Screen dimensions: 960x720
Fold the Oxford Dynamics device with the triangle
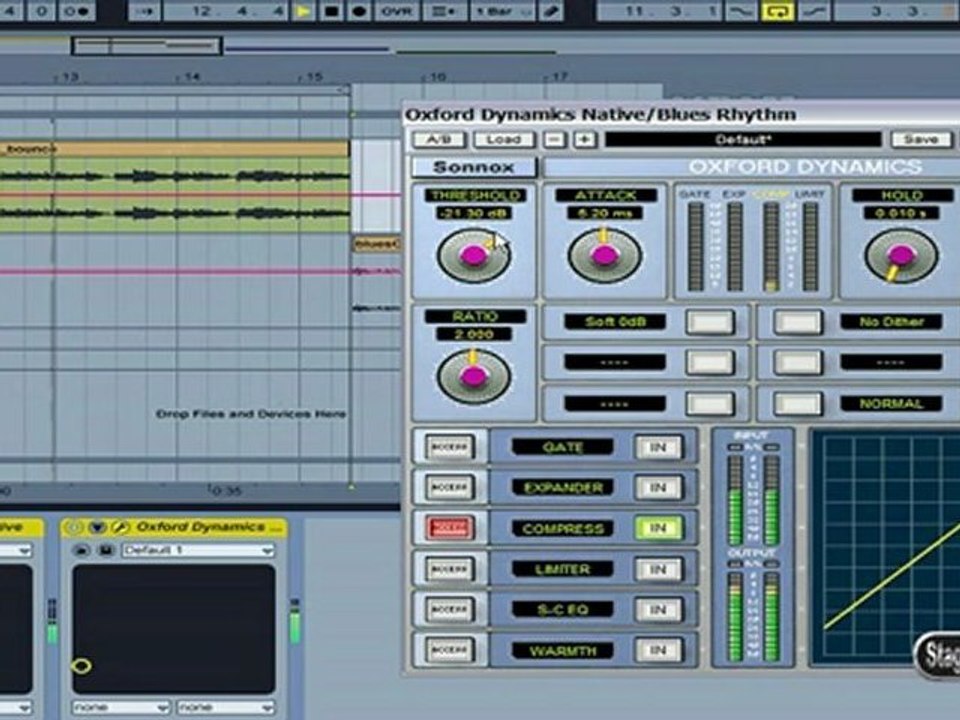(x=97, y=527)
